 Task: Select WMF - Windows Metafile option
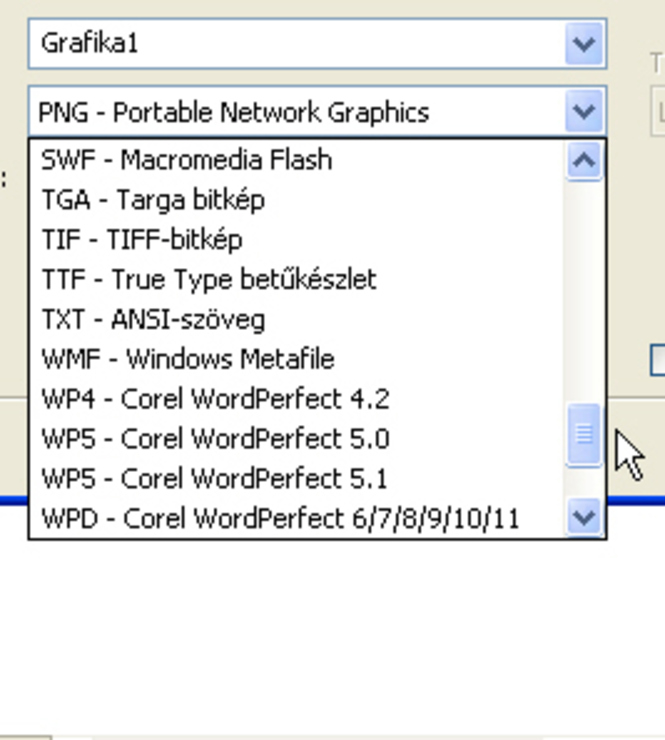[x=296, y=359]
